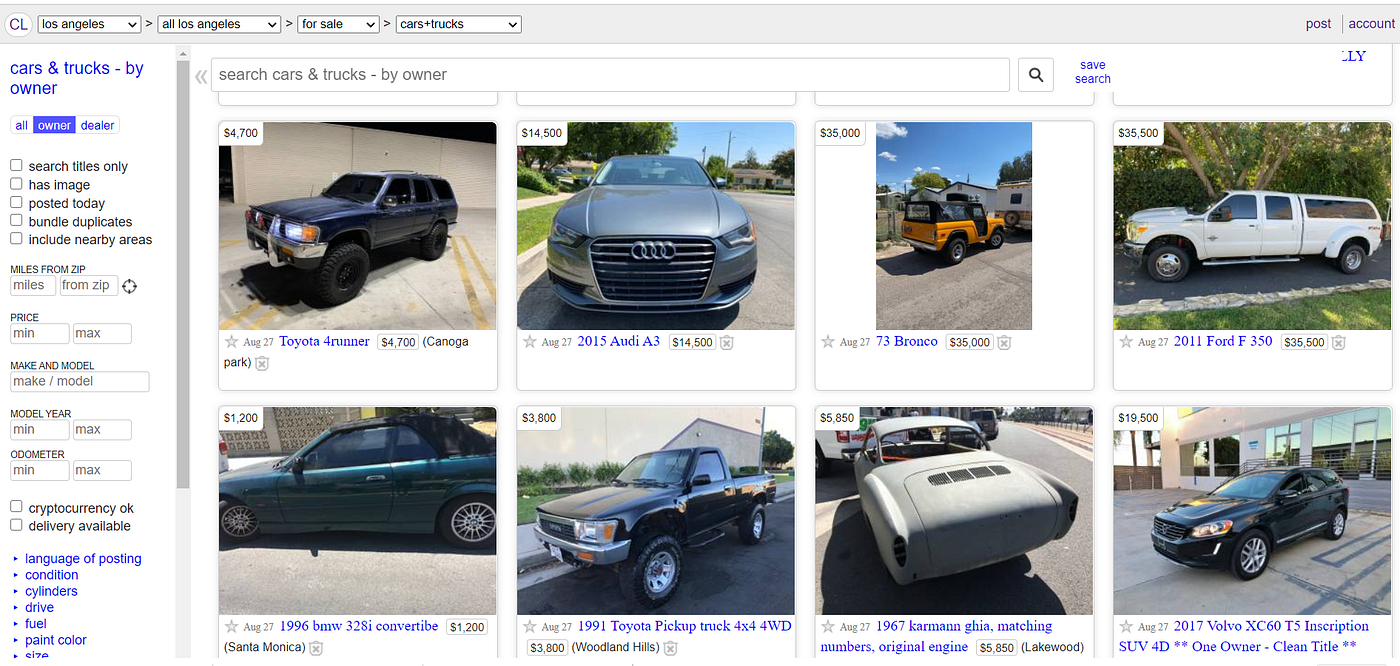The height and width of the screenshot is (666, 1400).
Task: Open the account link
Action: [1371, 24]
